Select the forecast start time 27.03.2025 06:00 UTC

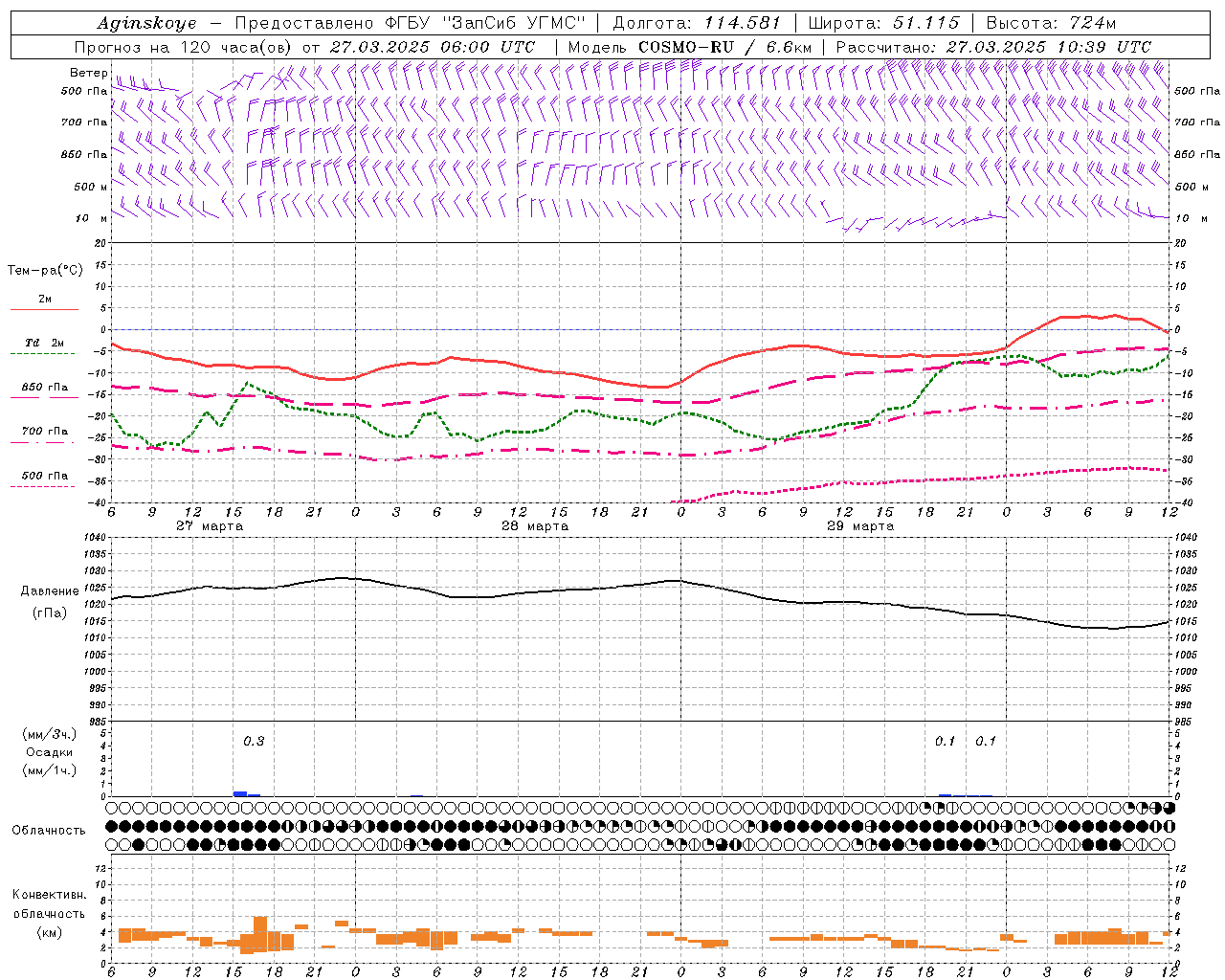(x=432, y=47)
